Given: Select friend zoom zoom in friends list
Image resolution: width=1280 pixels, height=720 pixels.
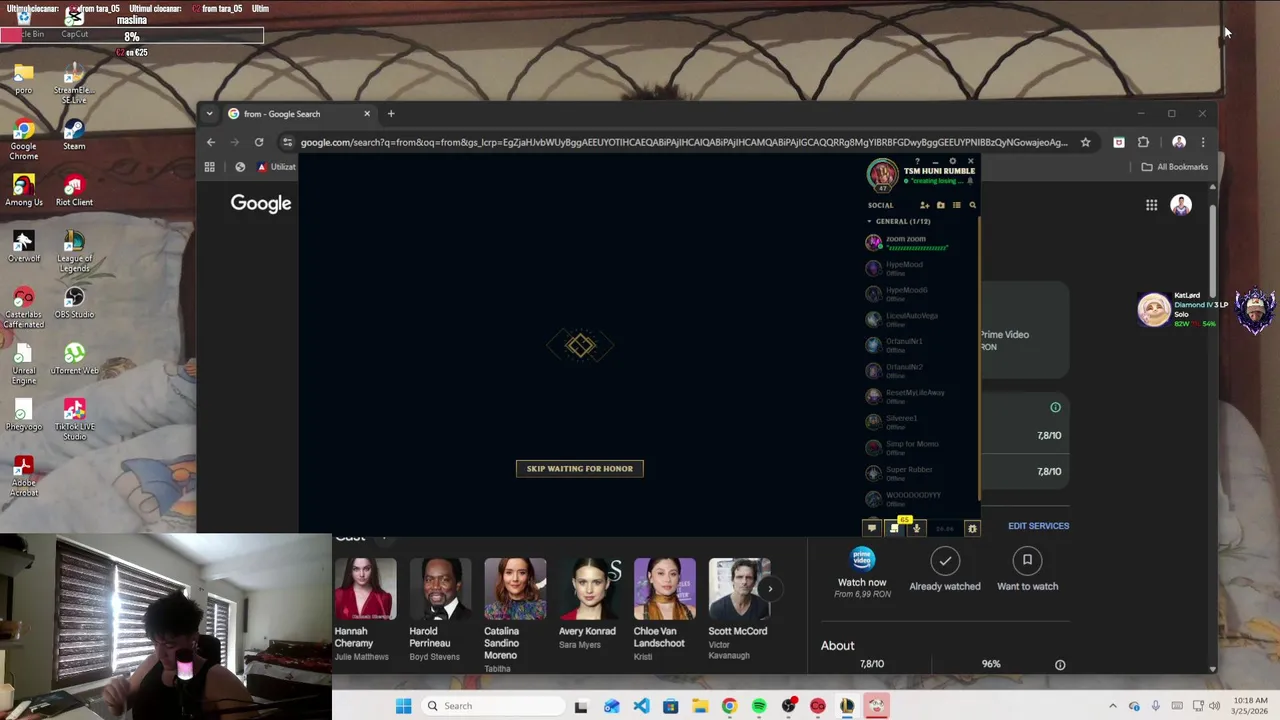Looking at the screenshot, I should 920,242.
